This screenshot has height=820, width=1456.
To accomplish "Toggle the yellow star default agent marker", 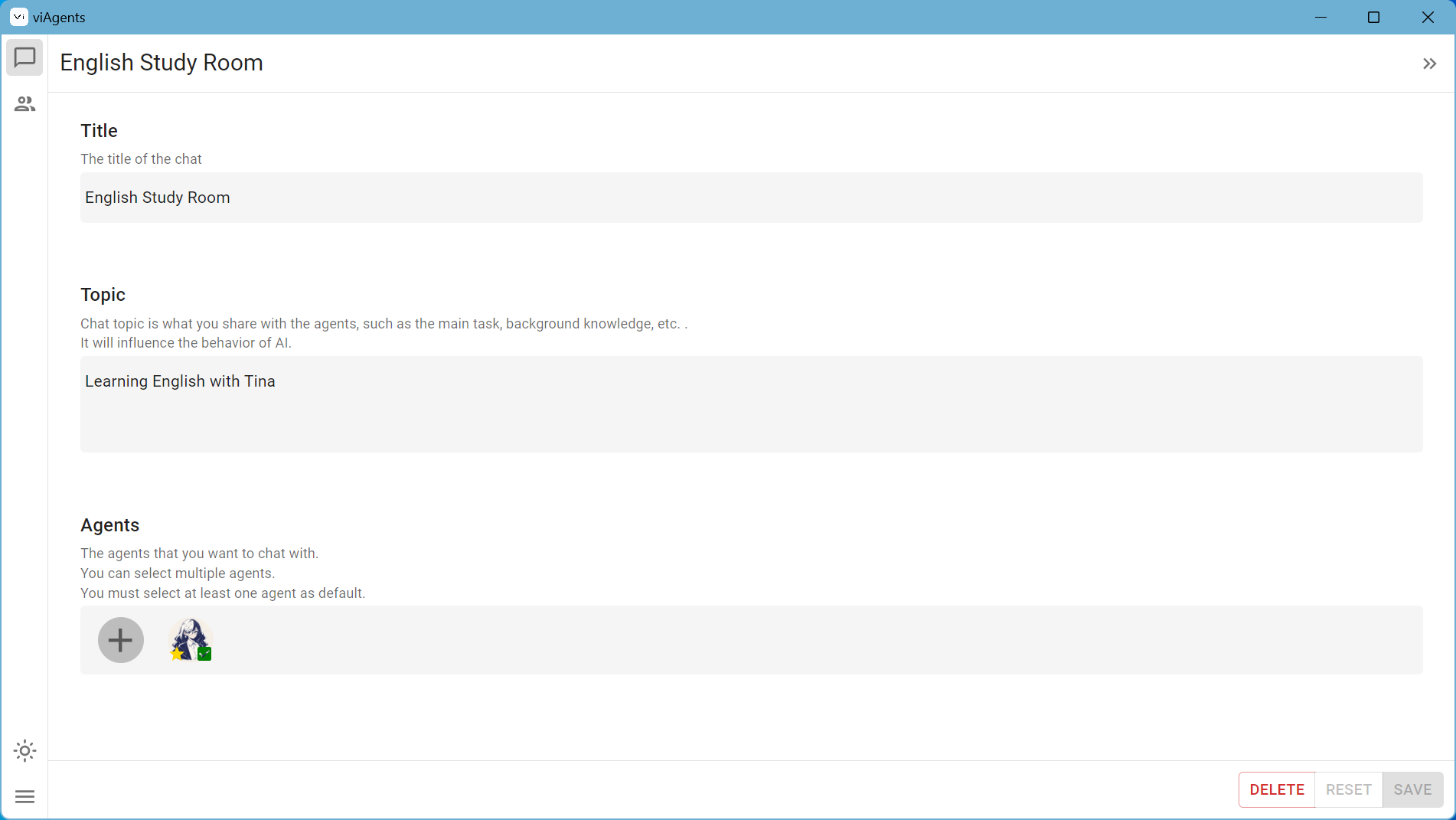I will tap(177, 654).
